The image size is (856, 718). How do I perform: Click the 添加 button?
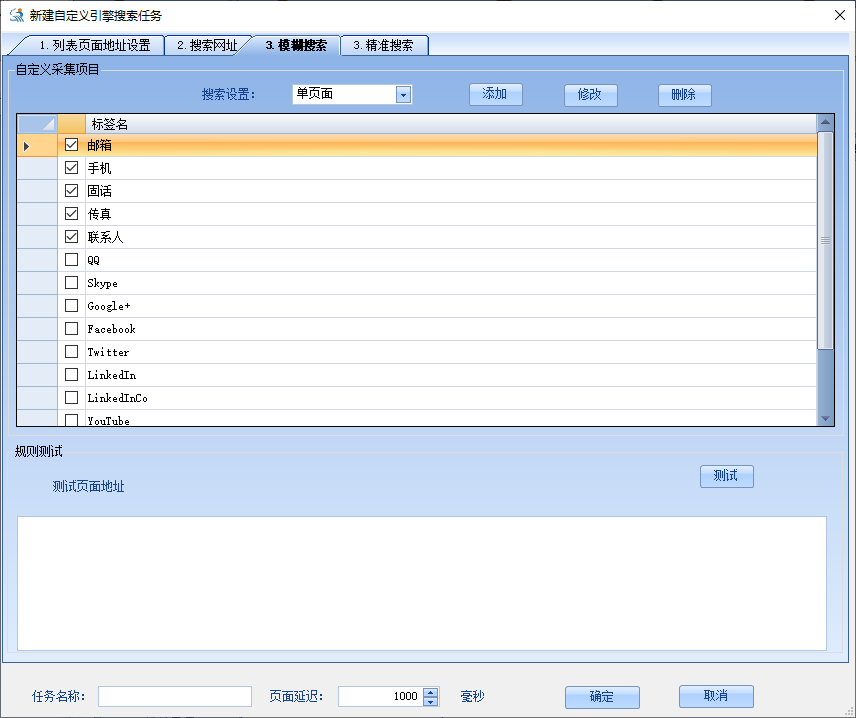tap(496, 95)
